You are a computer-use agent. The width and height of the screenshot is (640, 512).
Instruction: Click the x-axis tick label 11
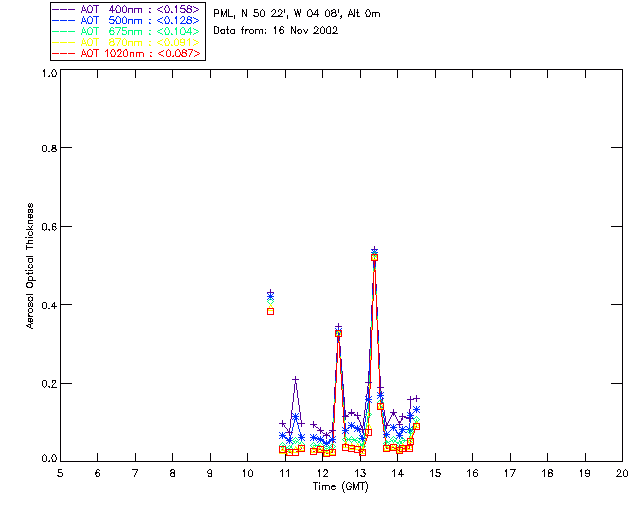(285, 473)
